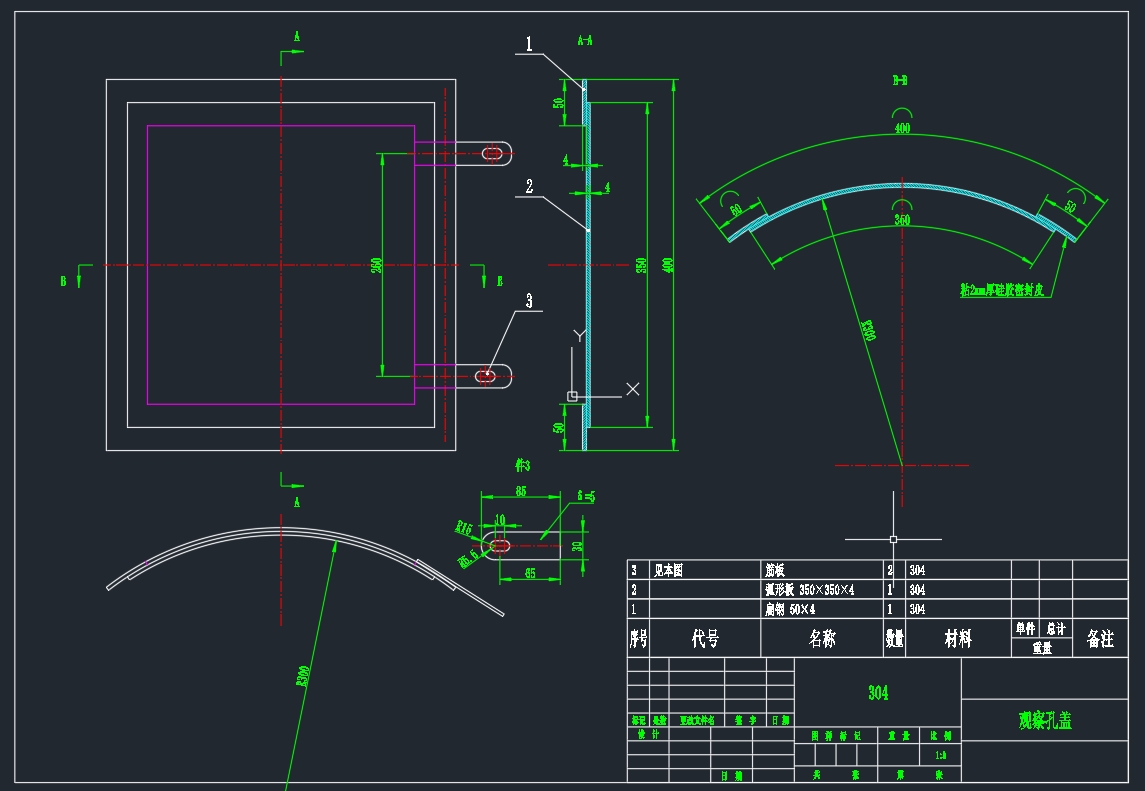Screen dimensions: 1145x791
Task: Select the R15 radius dimension text
Action: point(464,527)
